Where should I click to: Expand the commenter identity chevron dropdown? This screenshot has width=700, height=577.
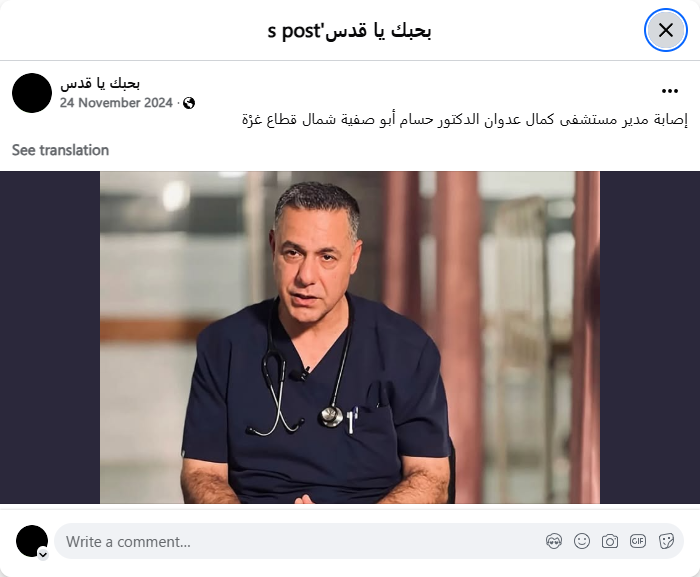[43, 555]
